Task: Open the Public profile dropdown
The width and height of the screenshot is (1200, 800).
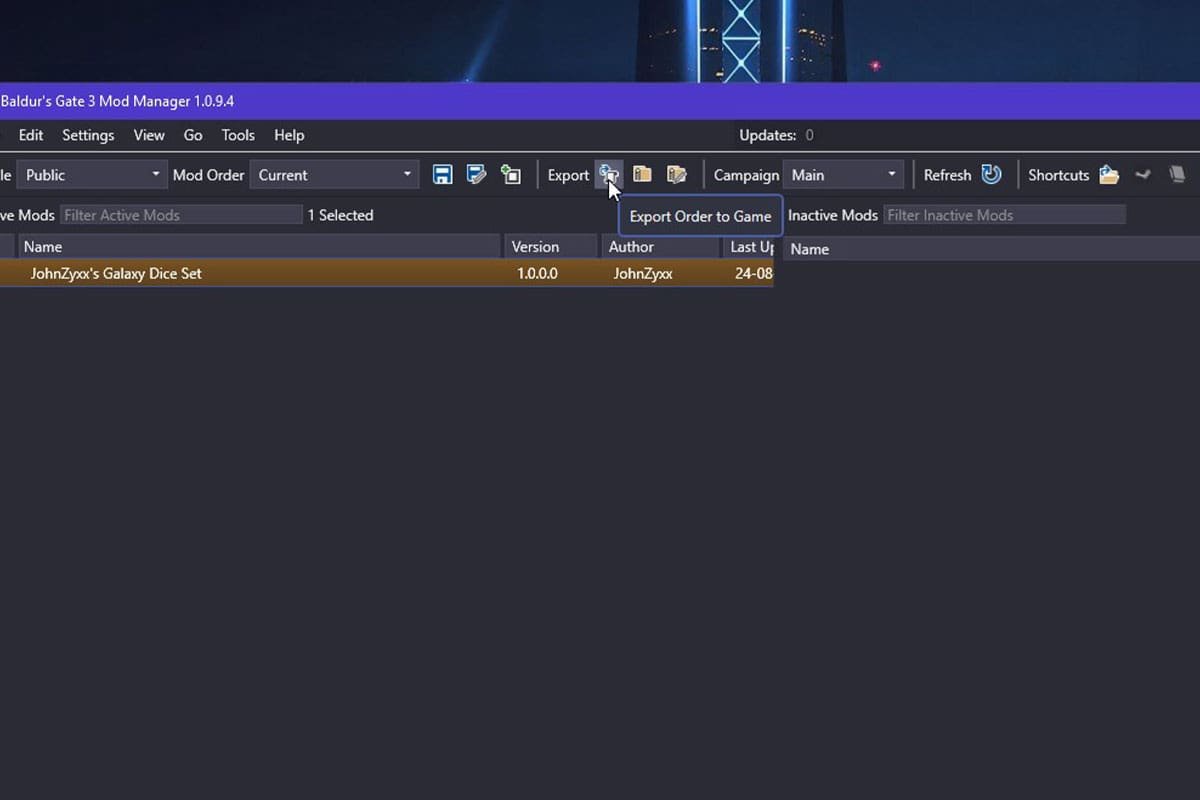Action: click(92, 175)
